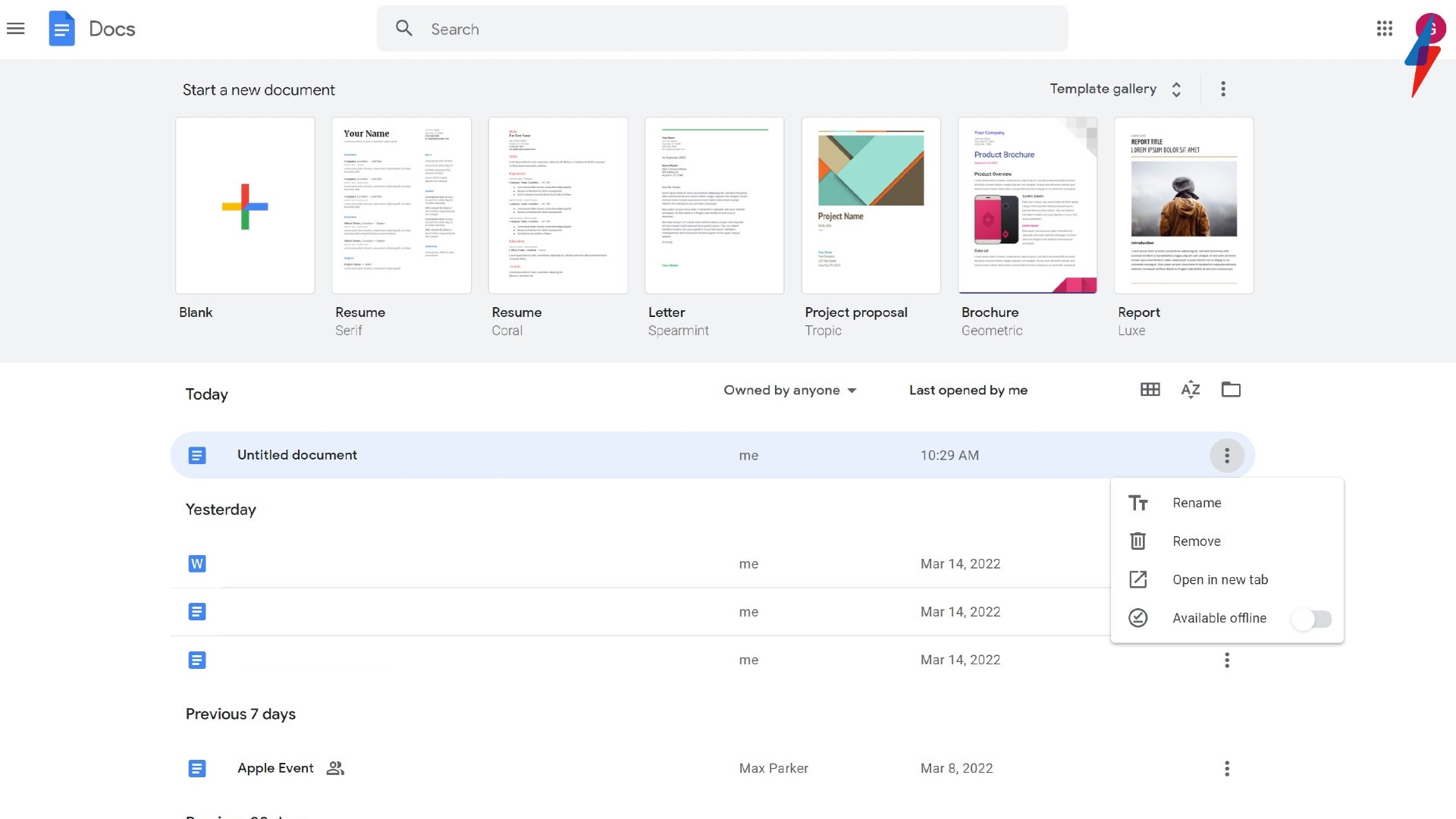This screenshot has height=819, width=1456.
Task: Choose Available offline menu entry
Action: tap(1227, 618)
